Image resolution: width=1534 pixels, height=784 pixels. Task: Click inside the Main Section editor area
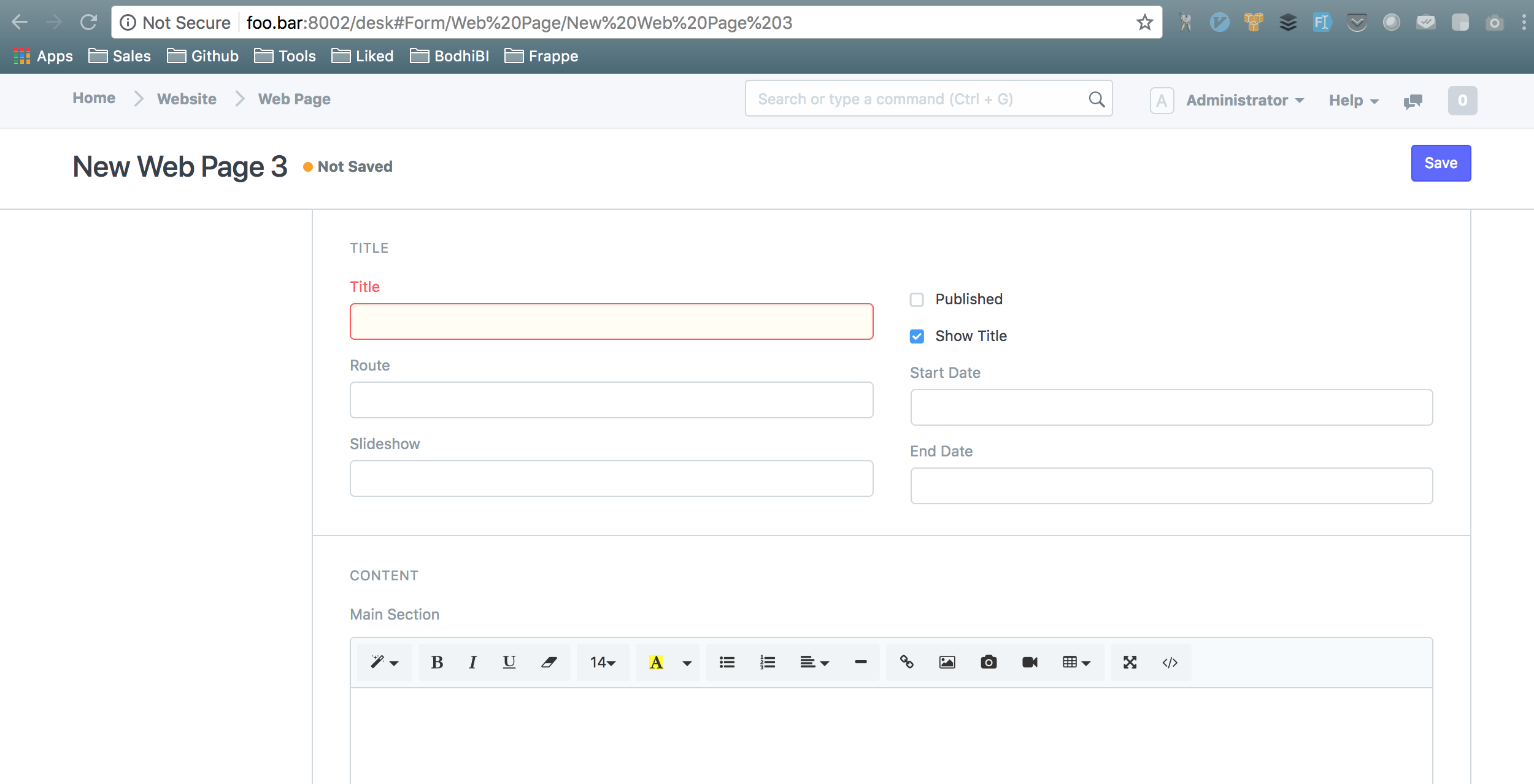click(x=891, y=736)
